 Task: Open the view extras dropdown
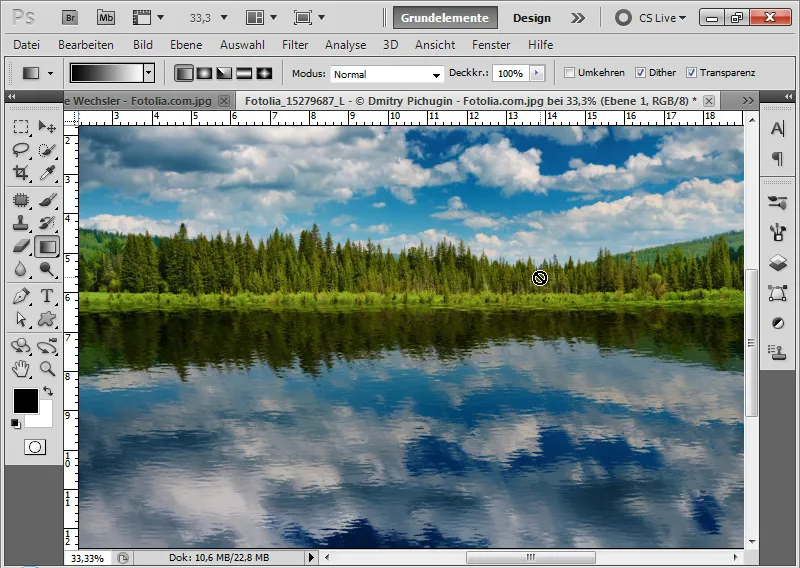click(160, 18)
